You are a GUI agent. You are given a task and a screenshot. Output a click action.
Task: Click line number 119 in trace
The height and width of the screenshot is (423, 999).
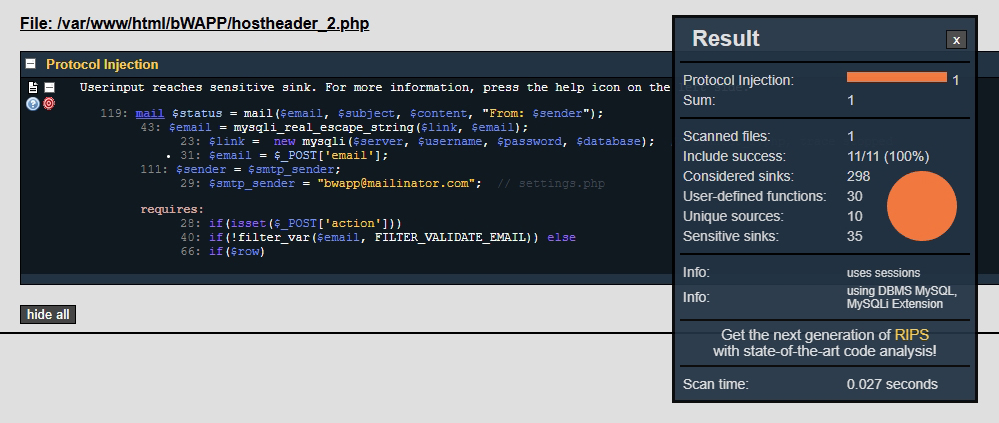coord(113,113)
